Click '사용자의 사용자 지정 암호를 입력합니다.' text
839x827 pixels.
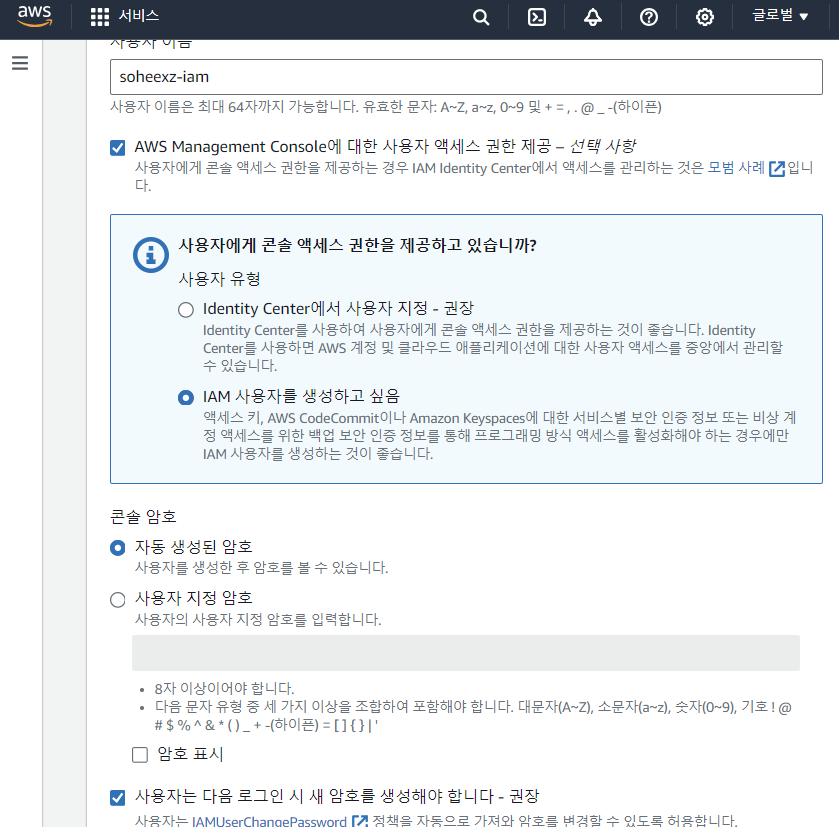coord(258,619)
